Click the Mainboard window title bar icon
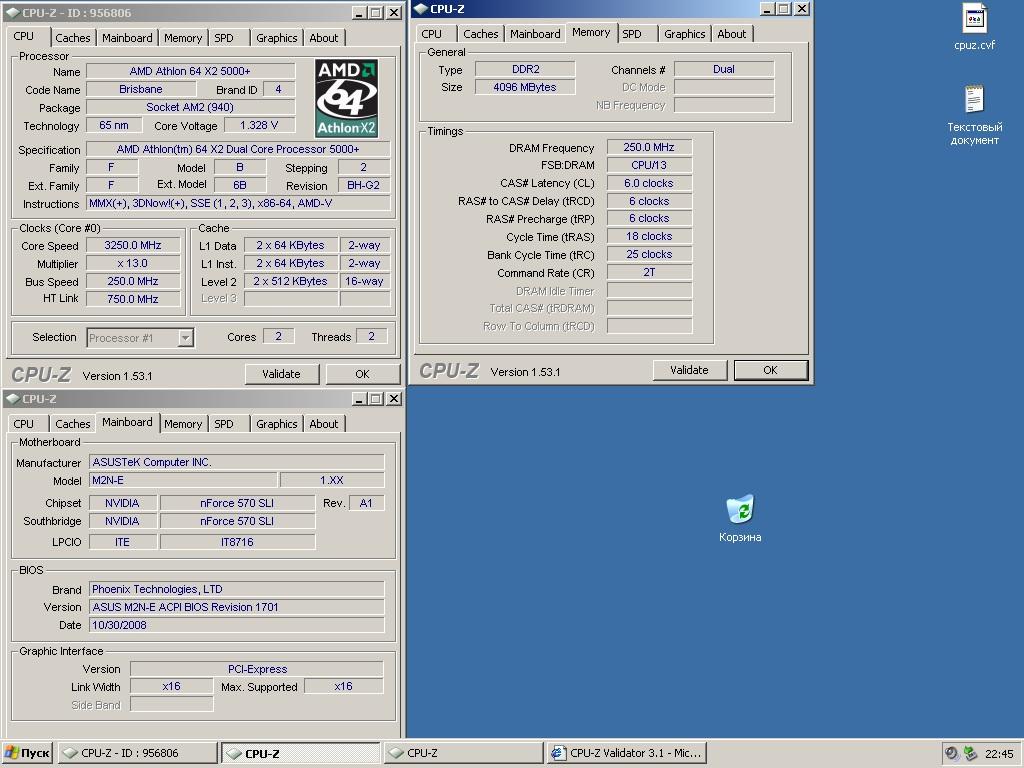Image resolution: width=1024 pixels, height=768 pixels. [12, 398]
